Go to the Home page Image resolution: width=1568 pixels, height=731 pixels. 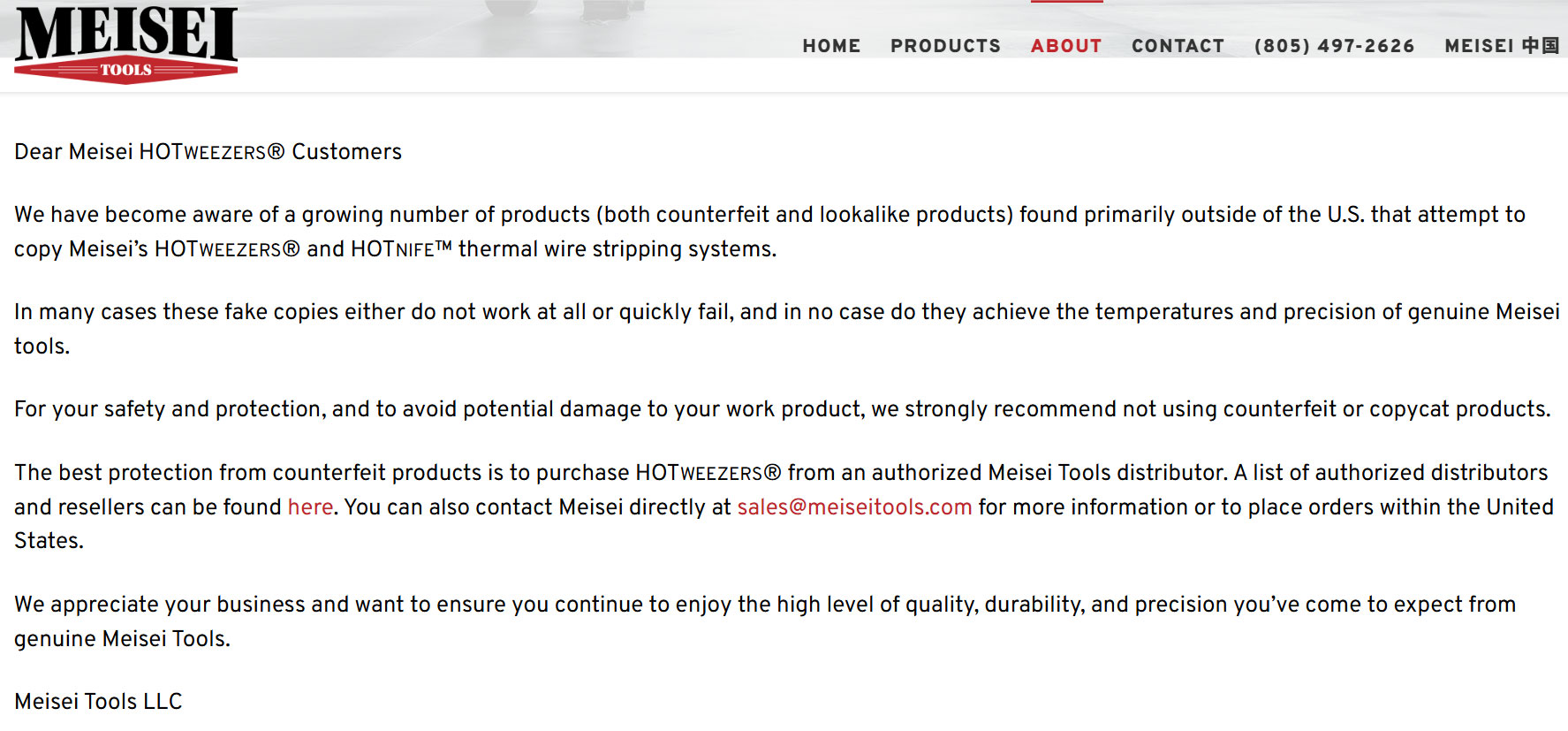pyautogui.click(x=831, y=46)
